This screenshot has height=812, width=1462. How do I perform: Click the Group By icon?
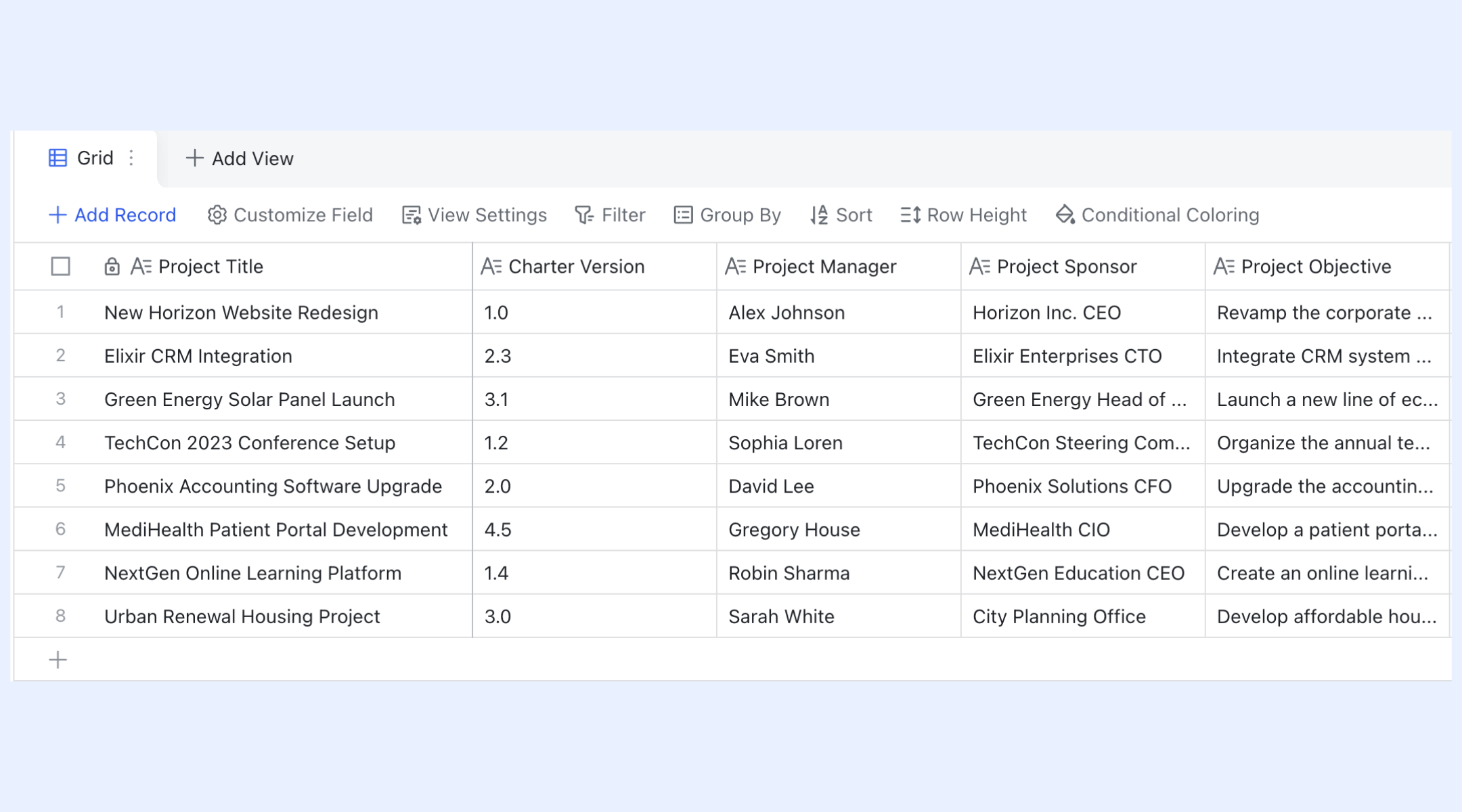(x=683, y=215)
